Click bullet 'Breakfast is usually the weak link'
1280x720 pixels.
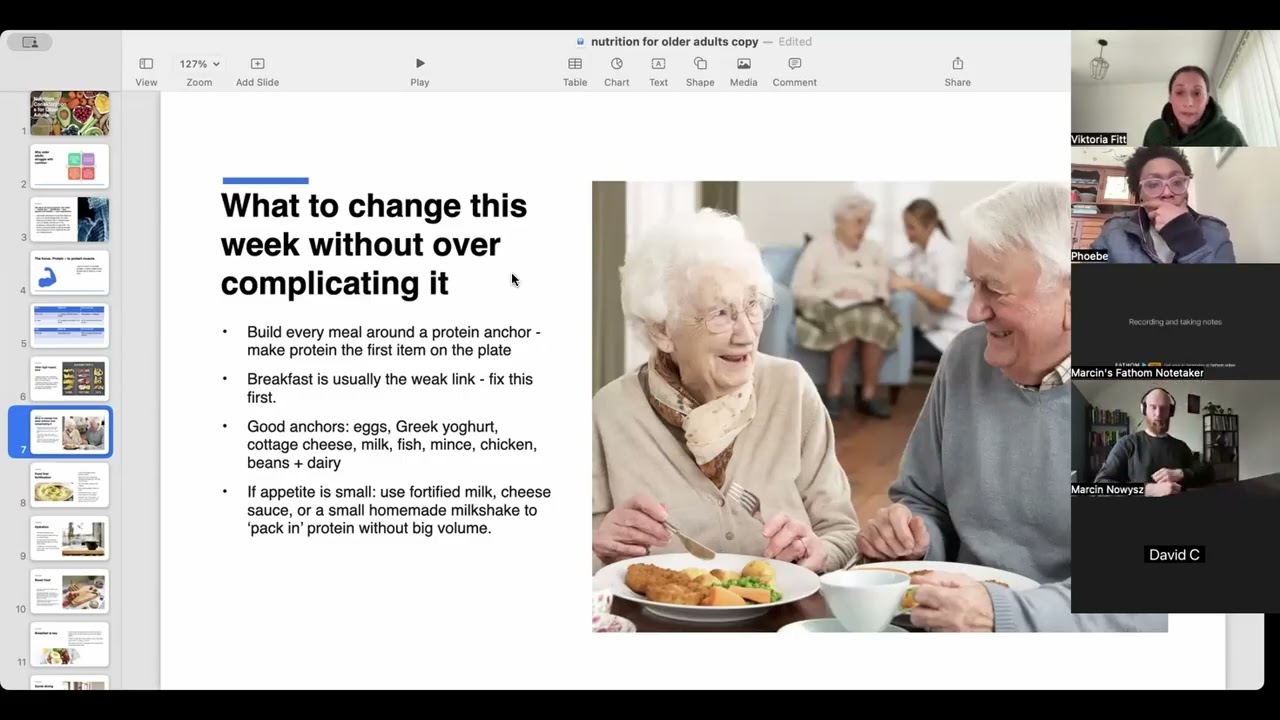[x=390, y=388]
